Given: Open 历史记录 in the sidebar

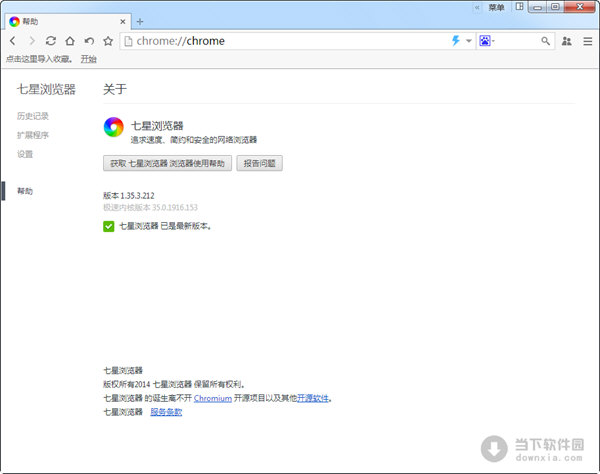Looking at the screenshot, I should (33, 116).
